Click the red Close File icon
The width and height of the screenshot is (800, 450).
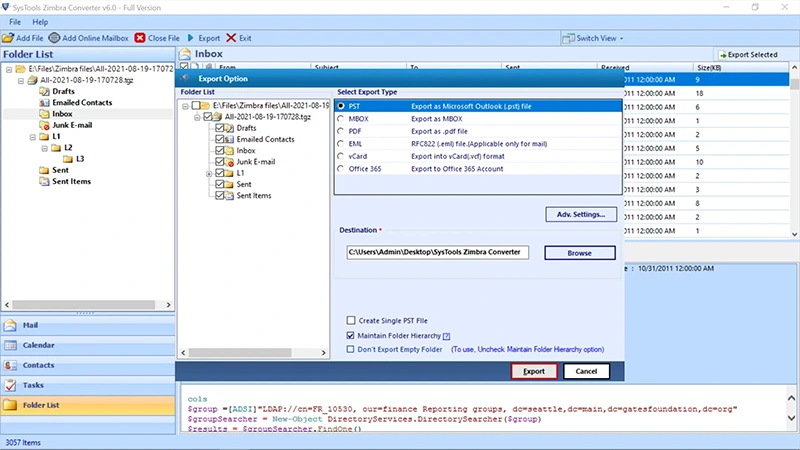click(140, 38)
